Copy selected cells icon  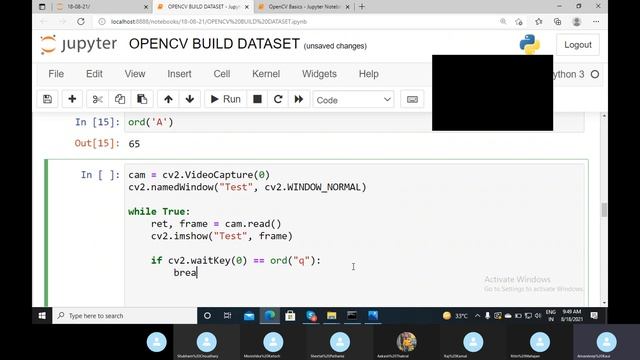[120, 99]
